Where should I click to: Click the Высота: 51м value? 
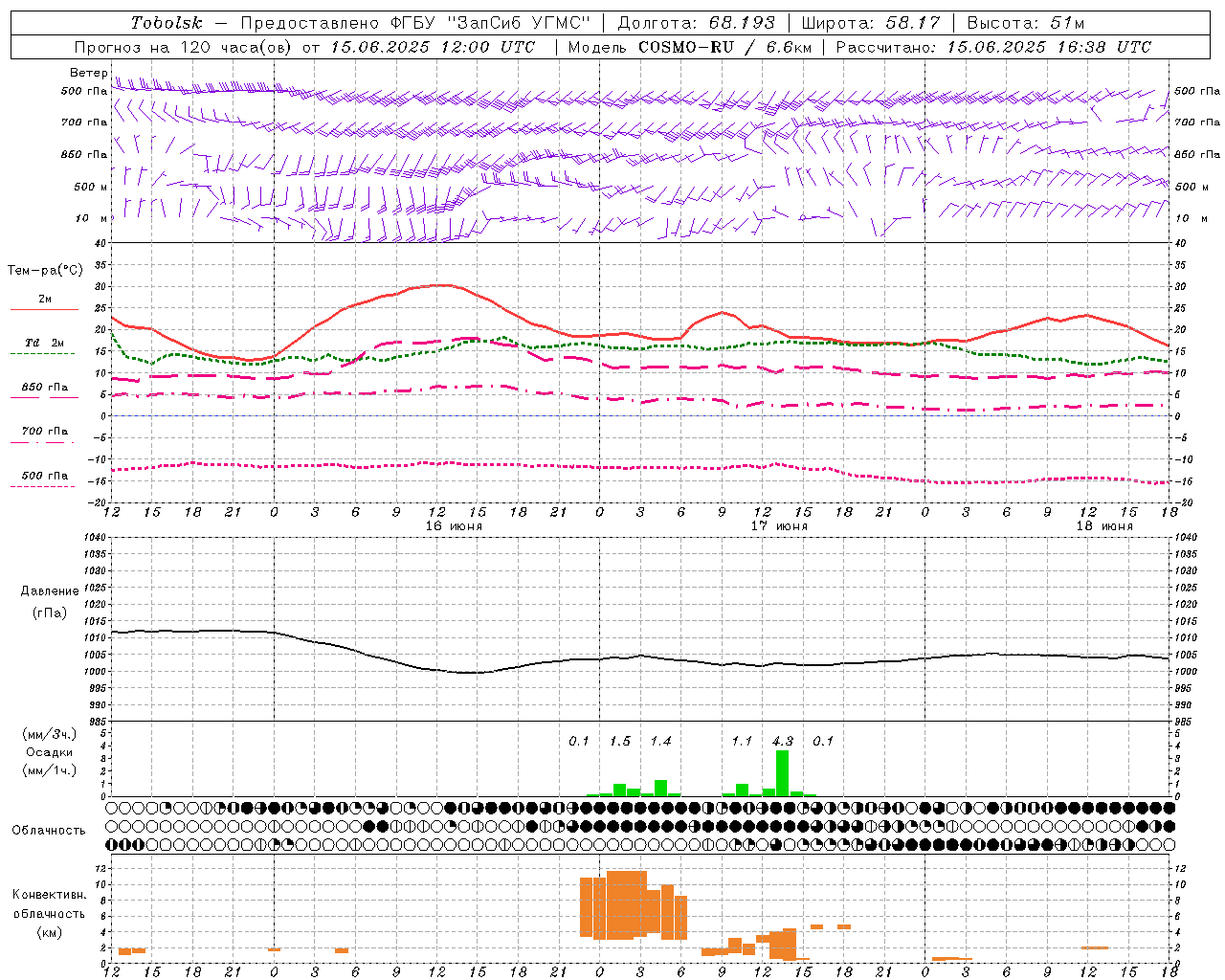point(1026,23)
